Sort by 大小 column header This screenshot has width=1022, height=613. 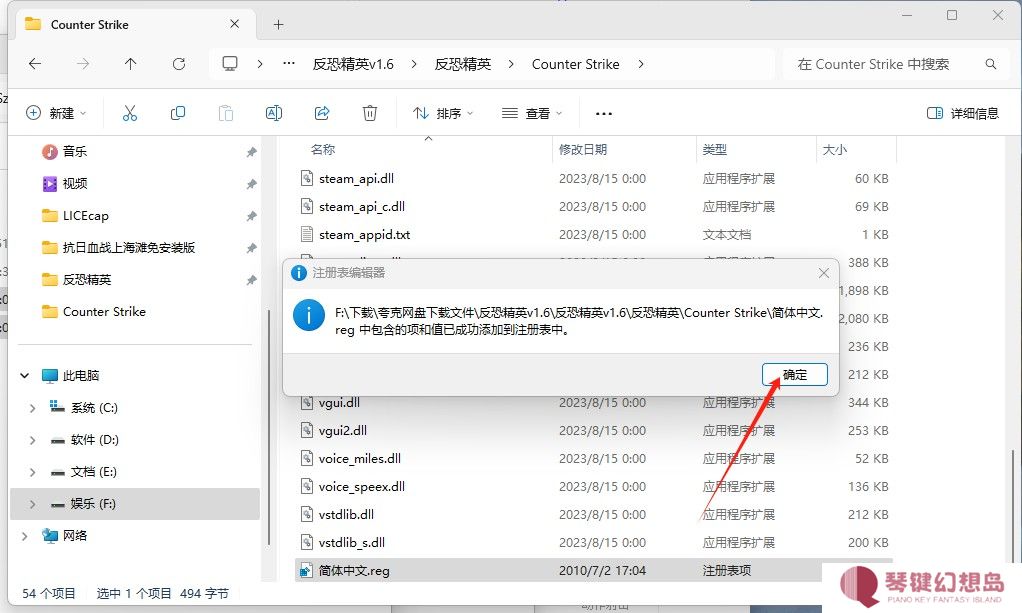834,149
